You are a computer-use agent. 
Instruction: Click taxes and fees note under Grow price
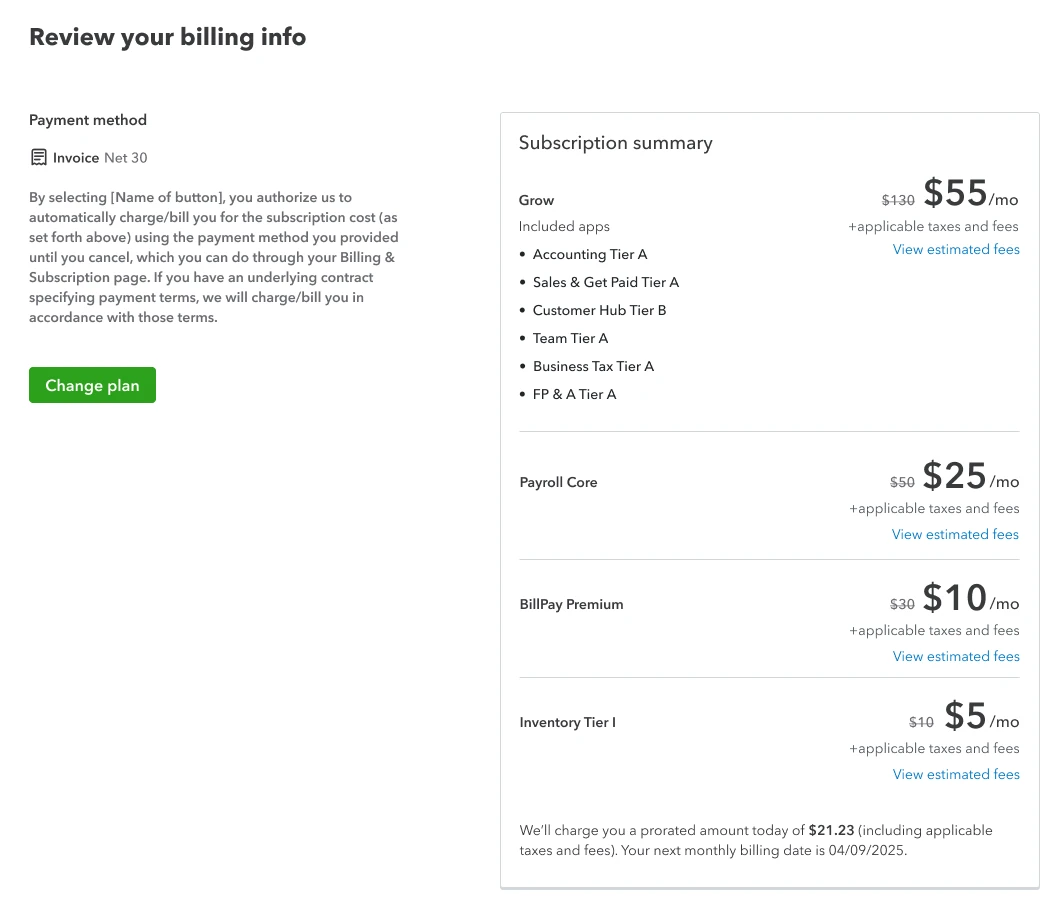pos(933,226)
